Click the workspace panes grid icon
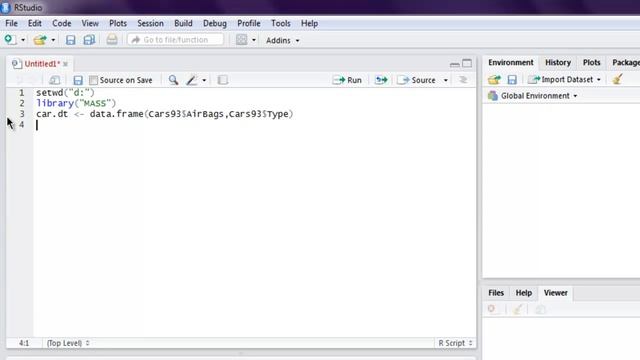 [242, 40]
